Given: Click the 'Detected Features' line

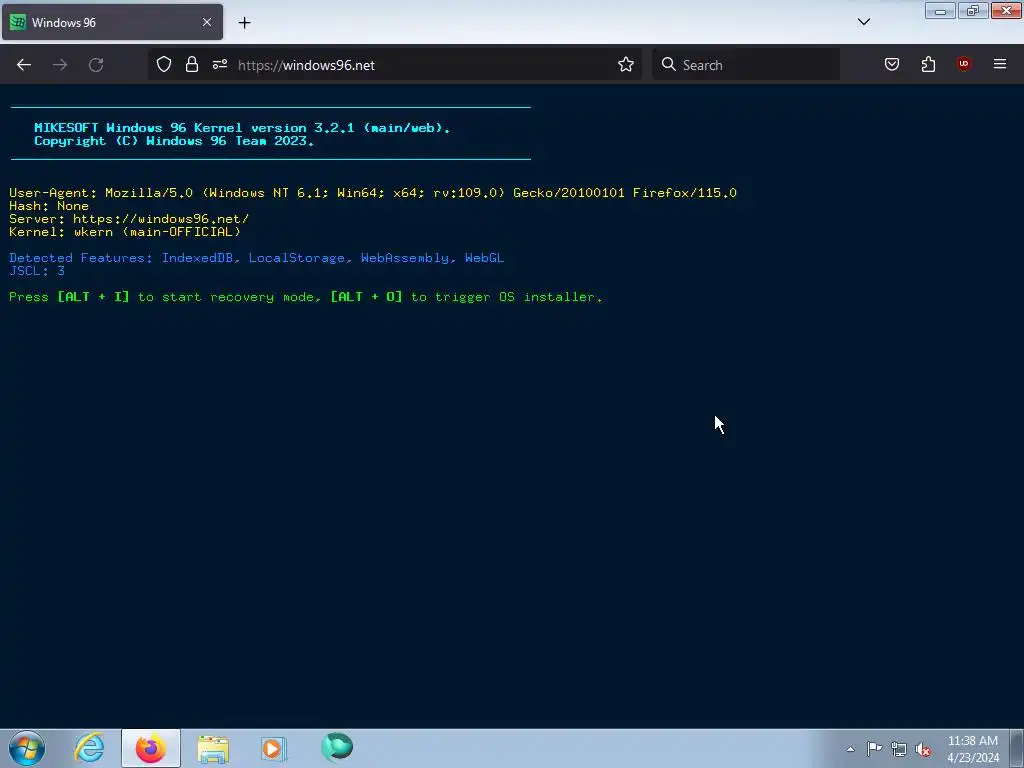Looking at the screenshot, I should click(x=257, y=258).
